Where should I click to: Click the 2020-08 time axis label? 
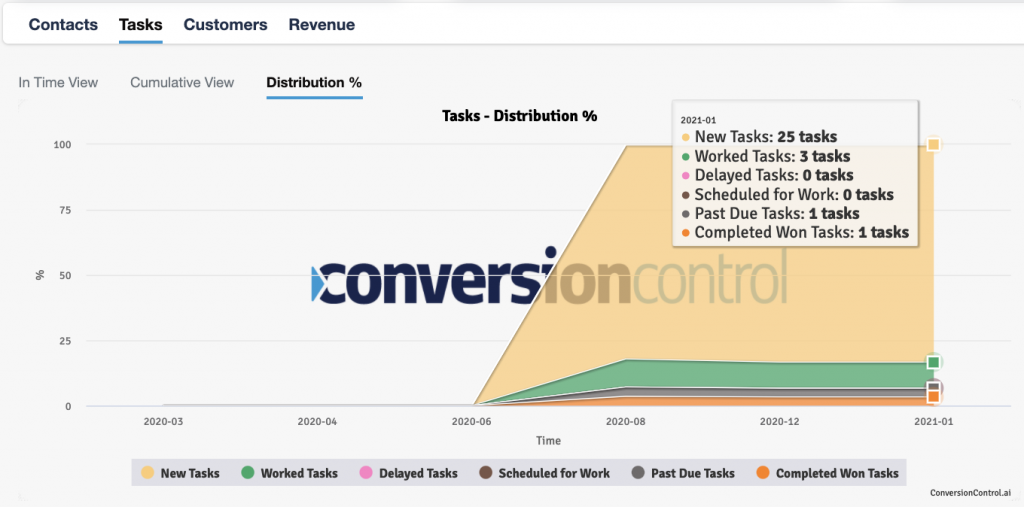(x=626, y=422)
